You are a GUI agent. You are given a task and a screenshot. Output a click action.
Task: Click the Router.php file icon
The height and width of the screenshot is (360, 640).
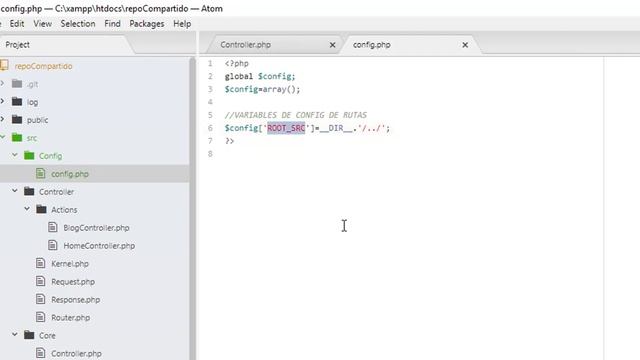tap(40, 317)
